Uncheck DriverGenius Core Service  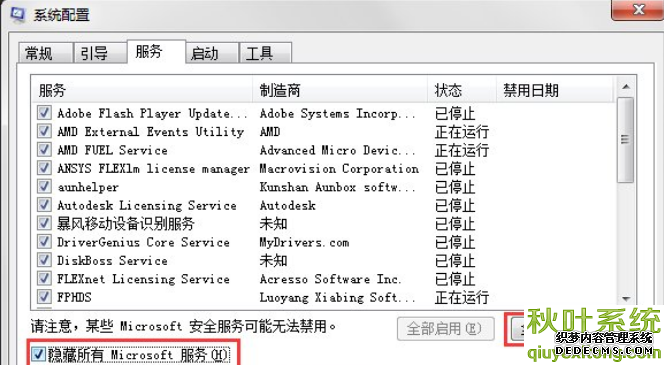coord(44,242)
